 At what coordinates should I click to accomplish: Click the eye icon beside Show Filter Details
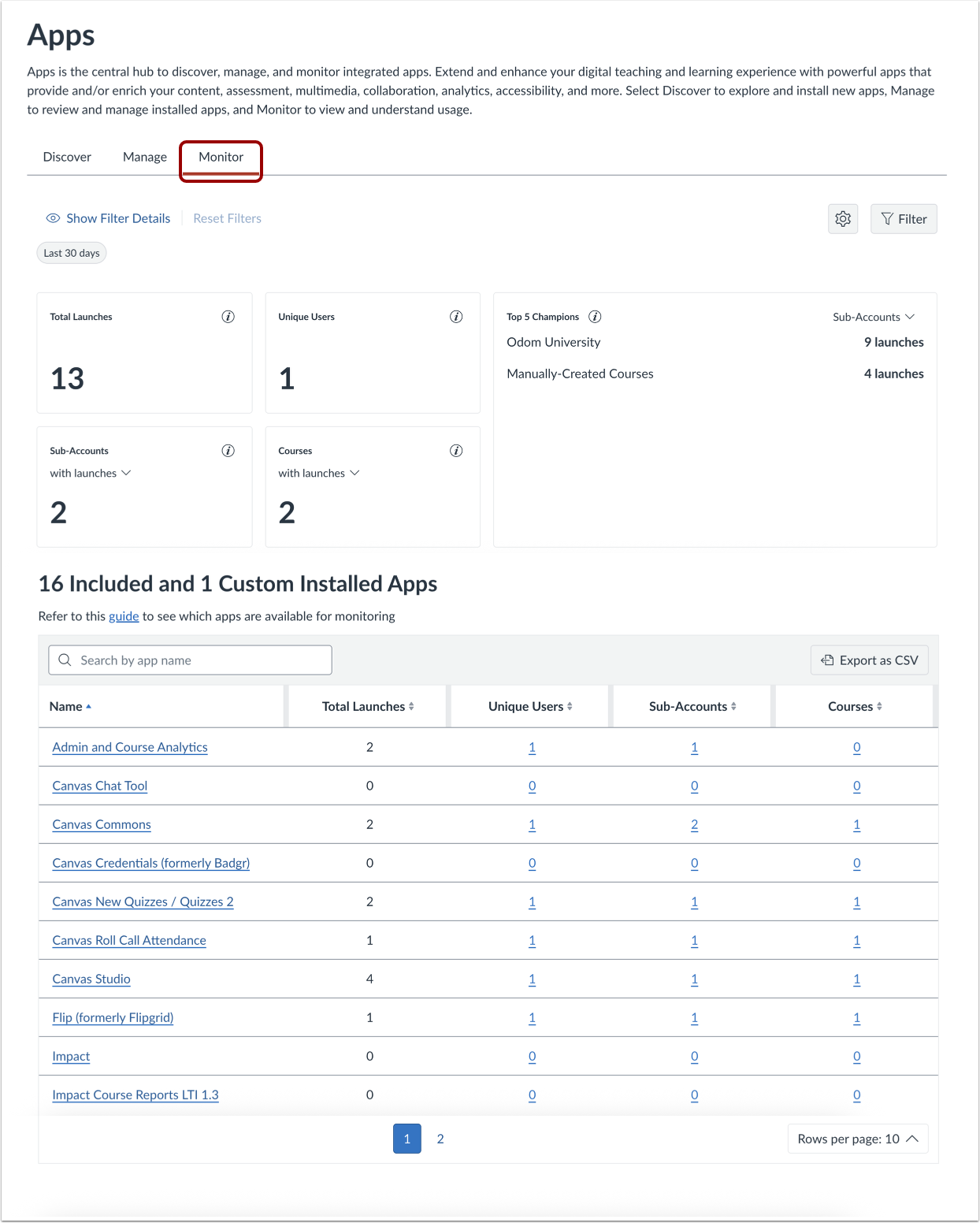pos(53,217)
